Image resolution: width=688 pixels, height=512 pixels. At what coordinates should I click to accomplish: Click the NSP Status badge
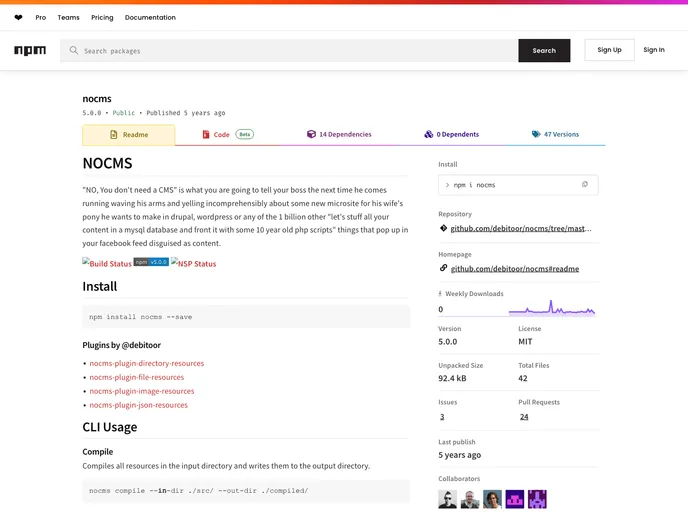194,263
